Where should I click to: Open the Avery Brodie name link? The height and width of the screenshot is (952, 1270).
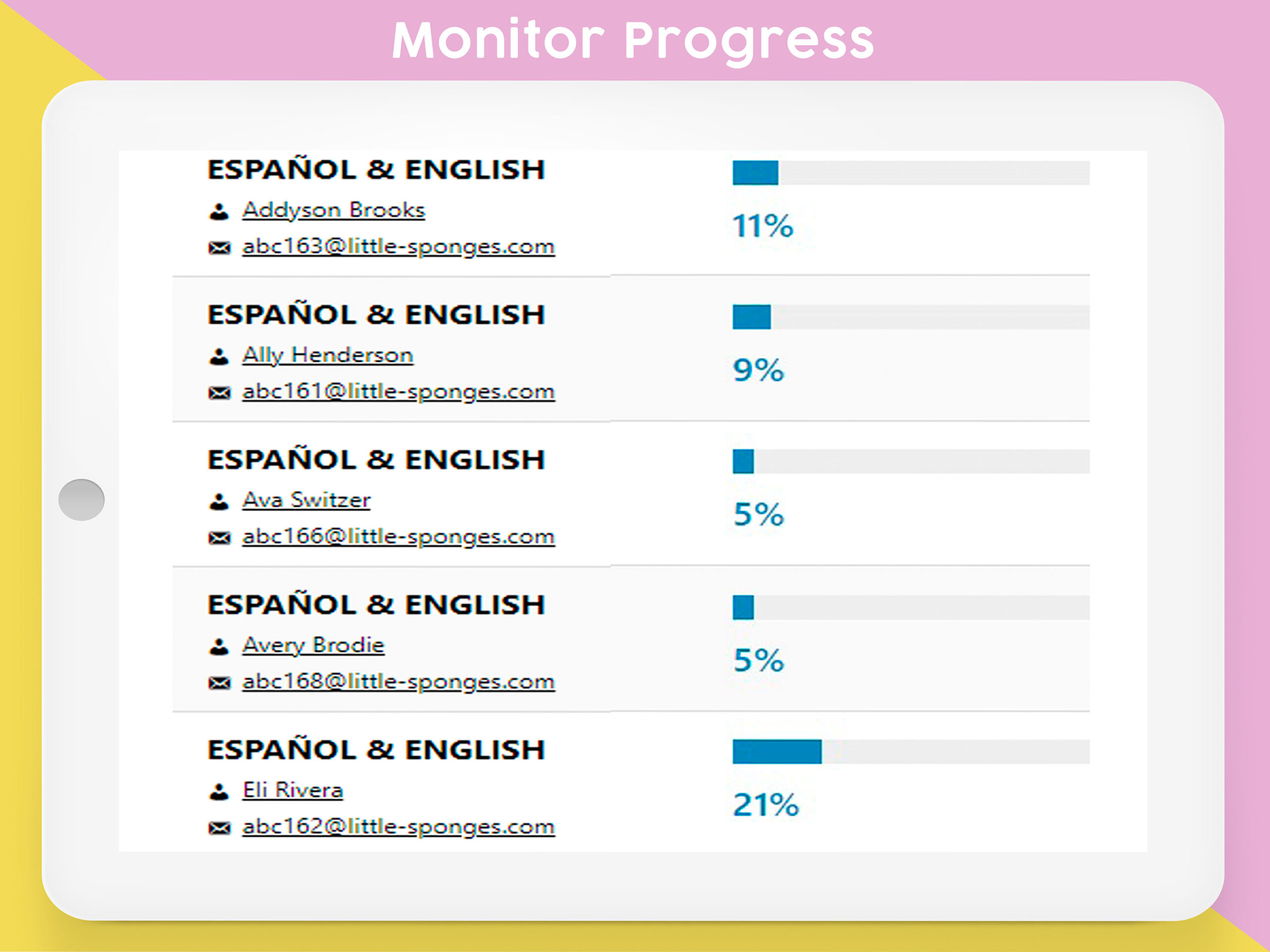(x=313, y=646)
